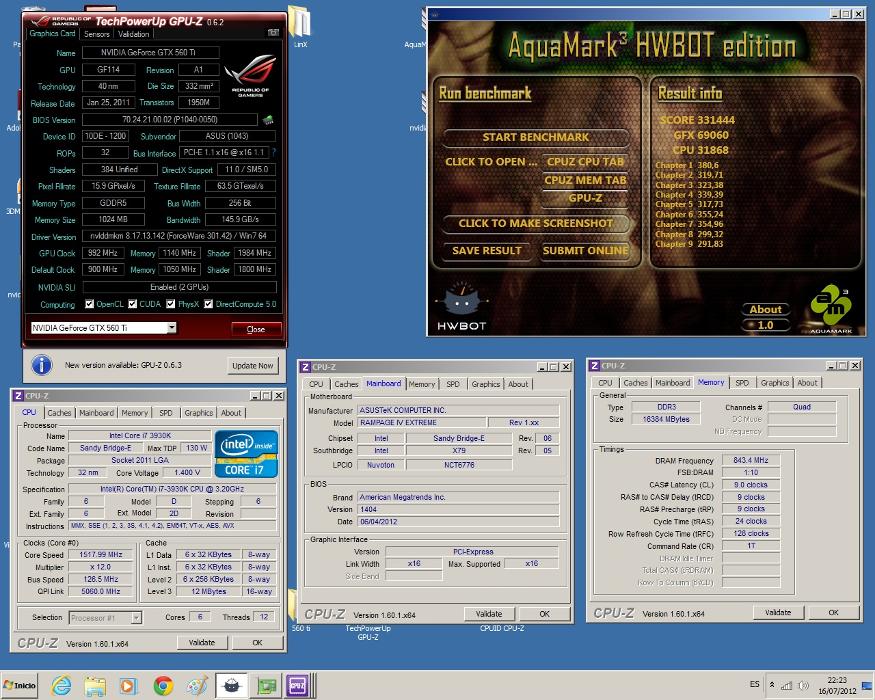This screenshot has width=875, height=700.
Task: Switch to the Sensors tab in GPU-Z
Action: tap(97, 34)
